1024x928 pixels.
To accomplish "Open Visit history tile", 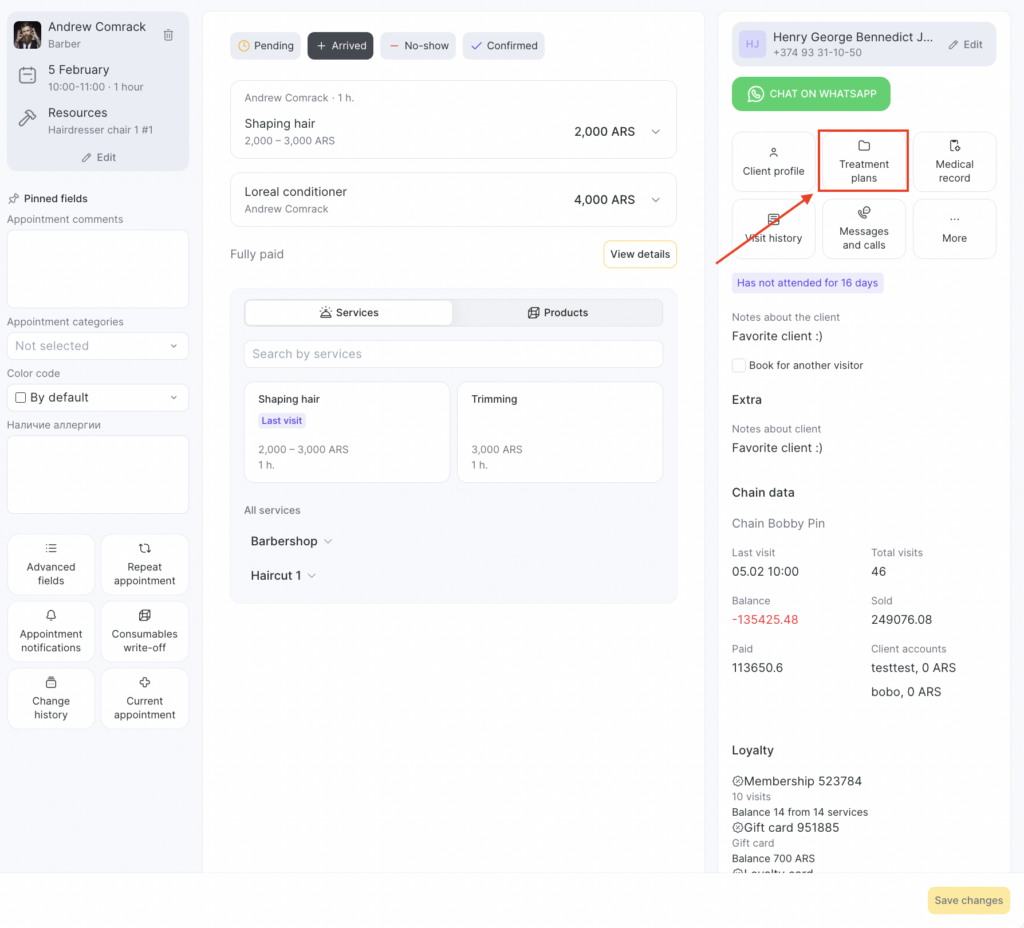I will (x=773, y=229).
